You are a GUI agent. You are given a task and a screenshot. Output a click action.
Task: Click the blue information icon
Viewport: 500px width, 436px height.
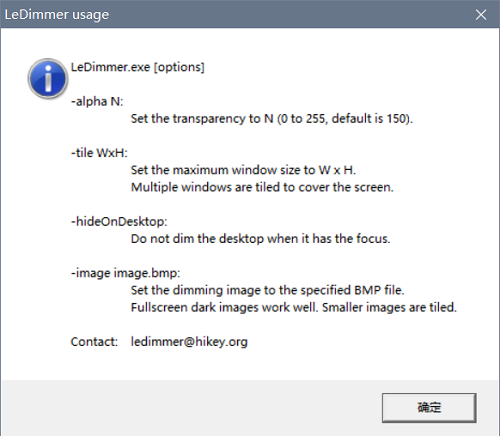(x=48, y=79)
